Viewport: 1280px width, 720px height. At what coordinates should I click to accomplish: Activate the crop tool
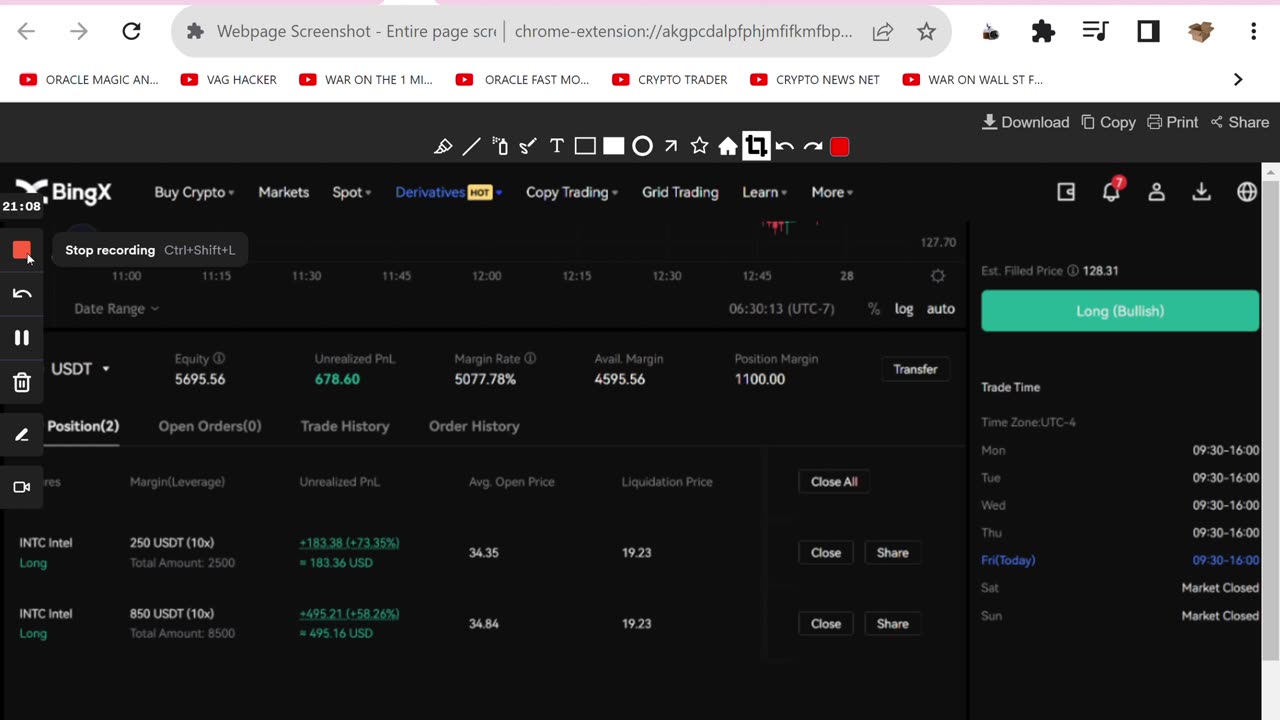(x=756, y=147)
